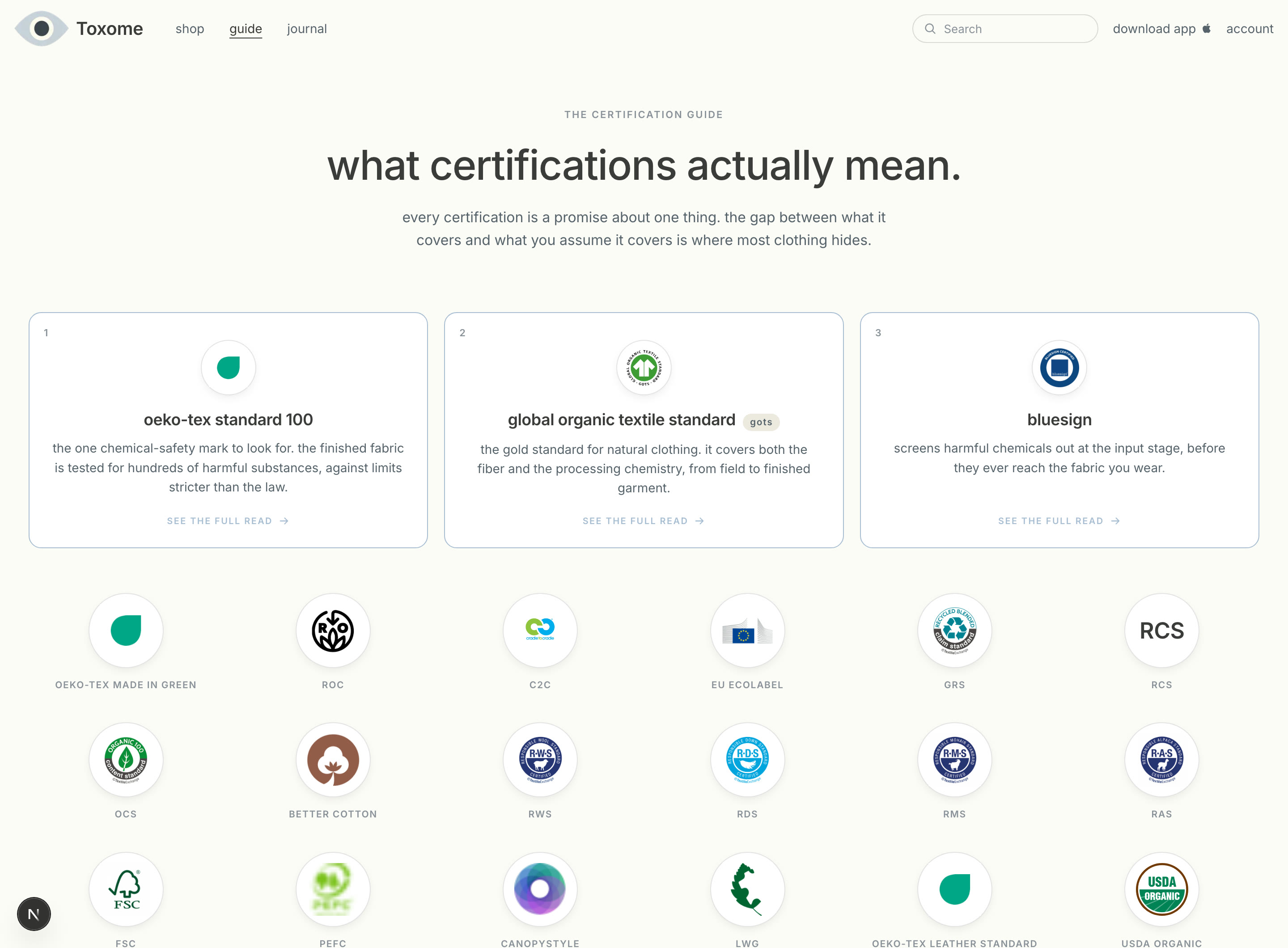This screenshot has height=948, width=1288.
Task: Click the gots abbreviation badge
Action: coord(761,422)
